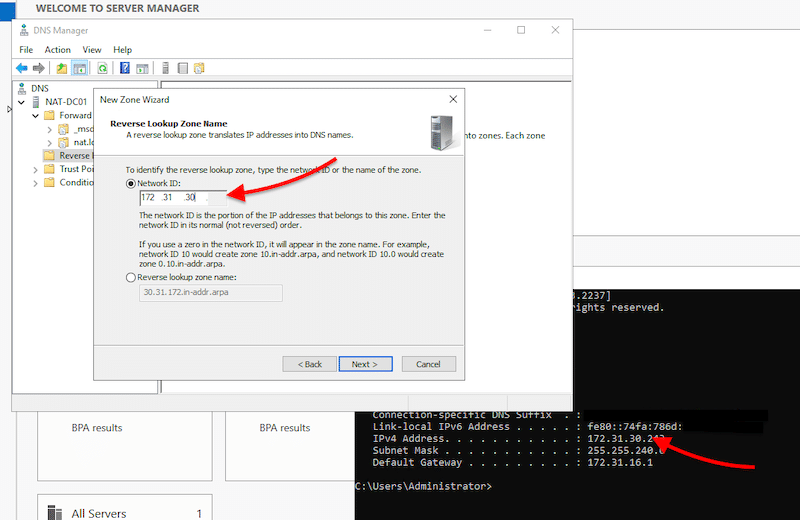This screenshot has height=520, width=800.
Task: Click All Servers tile in Server Manager
Action: pyautogui.click(x=124, y=507)
